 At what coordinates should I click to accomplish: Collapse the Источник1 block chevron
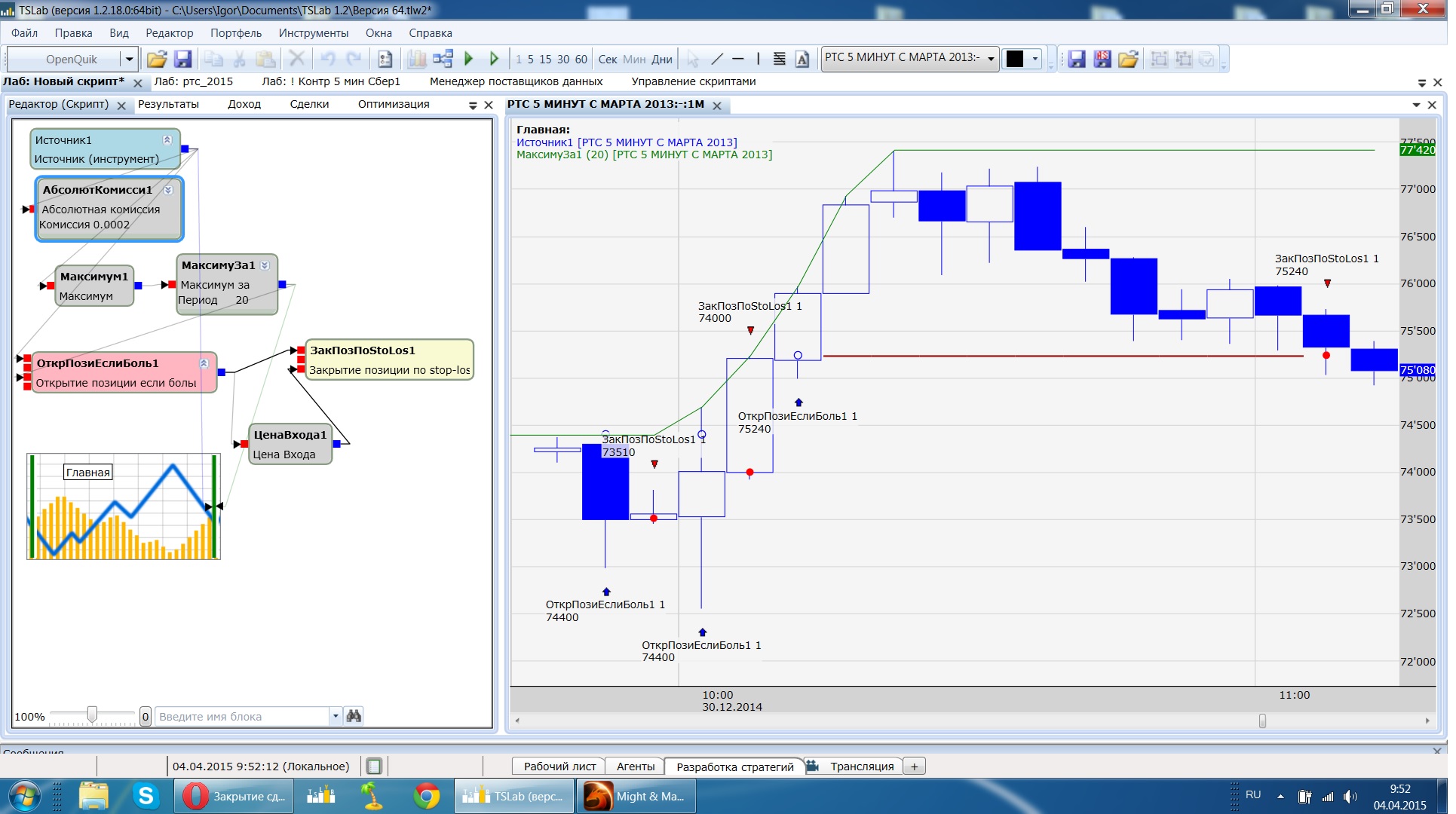(x=167, y=139)
